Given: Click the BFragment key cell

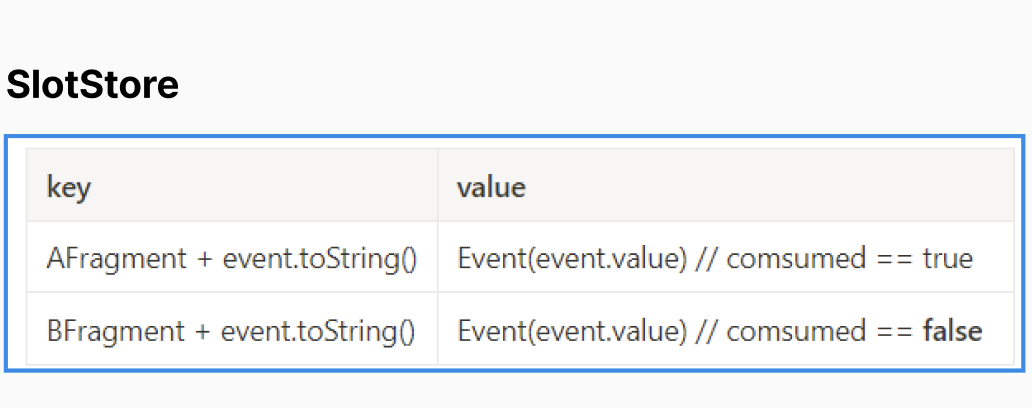Looking at the screenshot, I should click(x=231, y=329).
